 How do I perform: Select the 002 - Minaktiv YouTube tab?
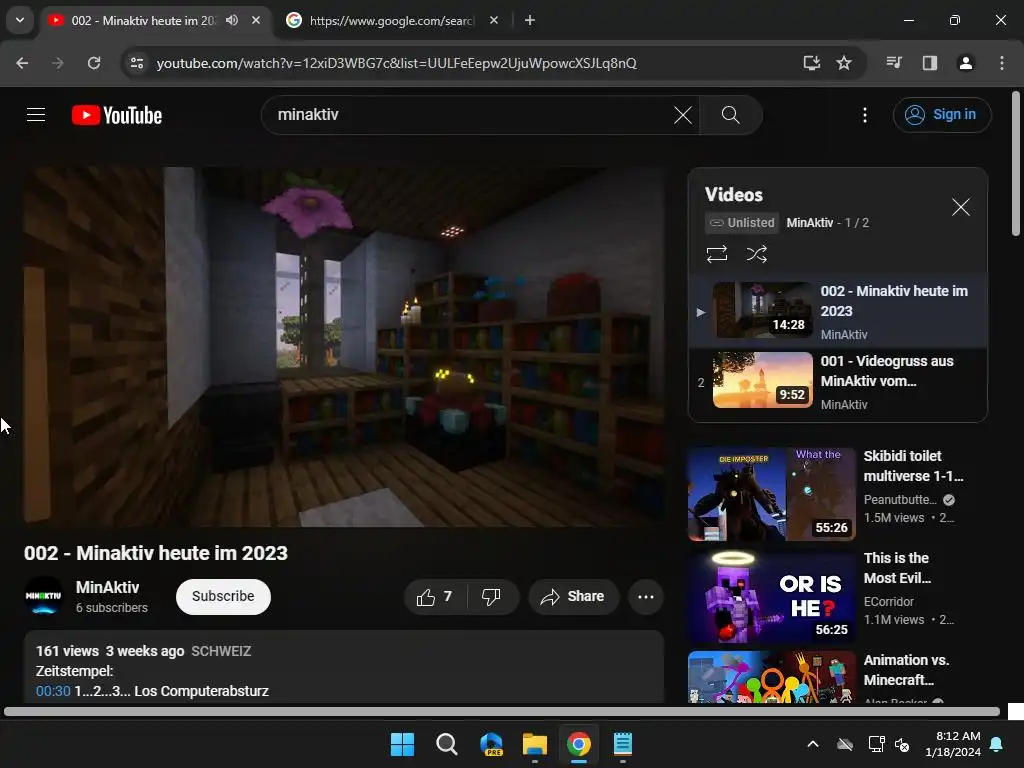click(x=144, y=20)
